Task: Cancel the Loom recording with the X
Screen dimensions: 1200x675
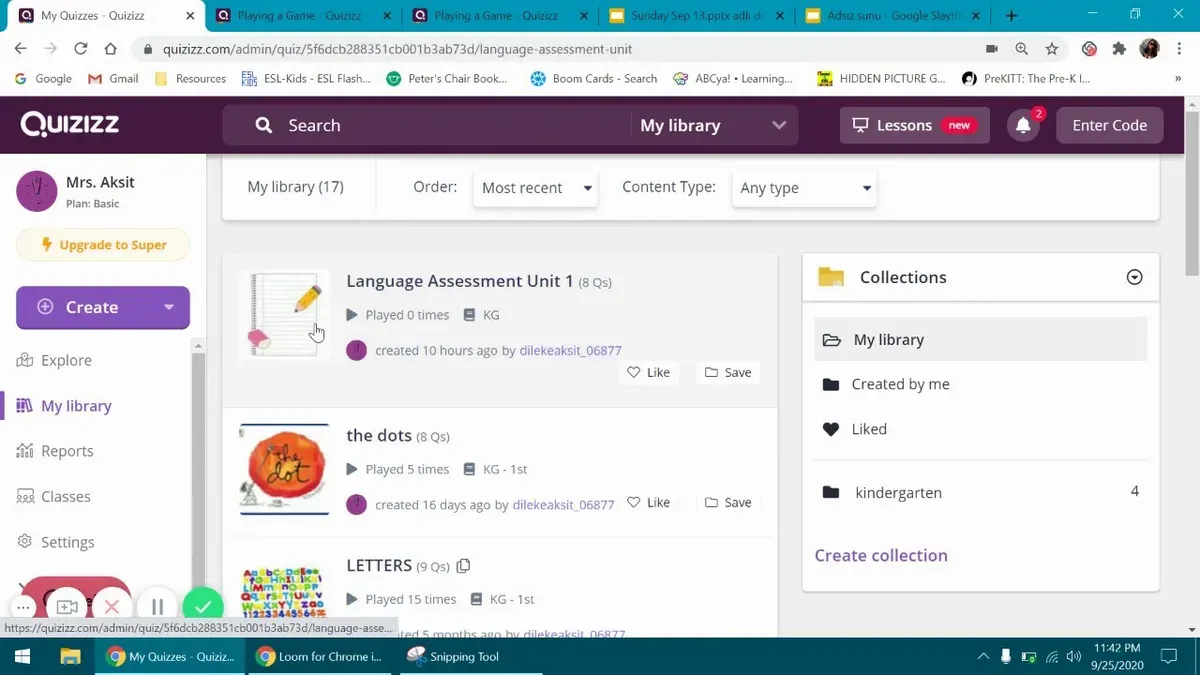Action: [x=112, y=607]
